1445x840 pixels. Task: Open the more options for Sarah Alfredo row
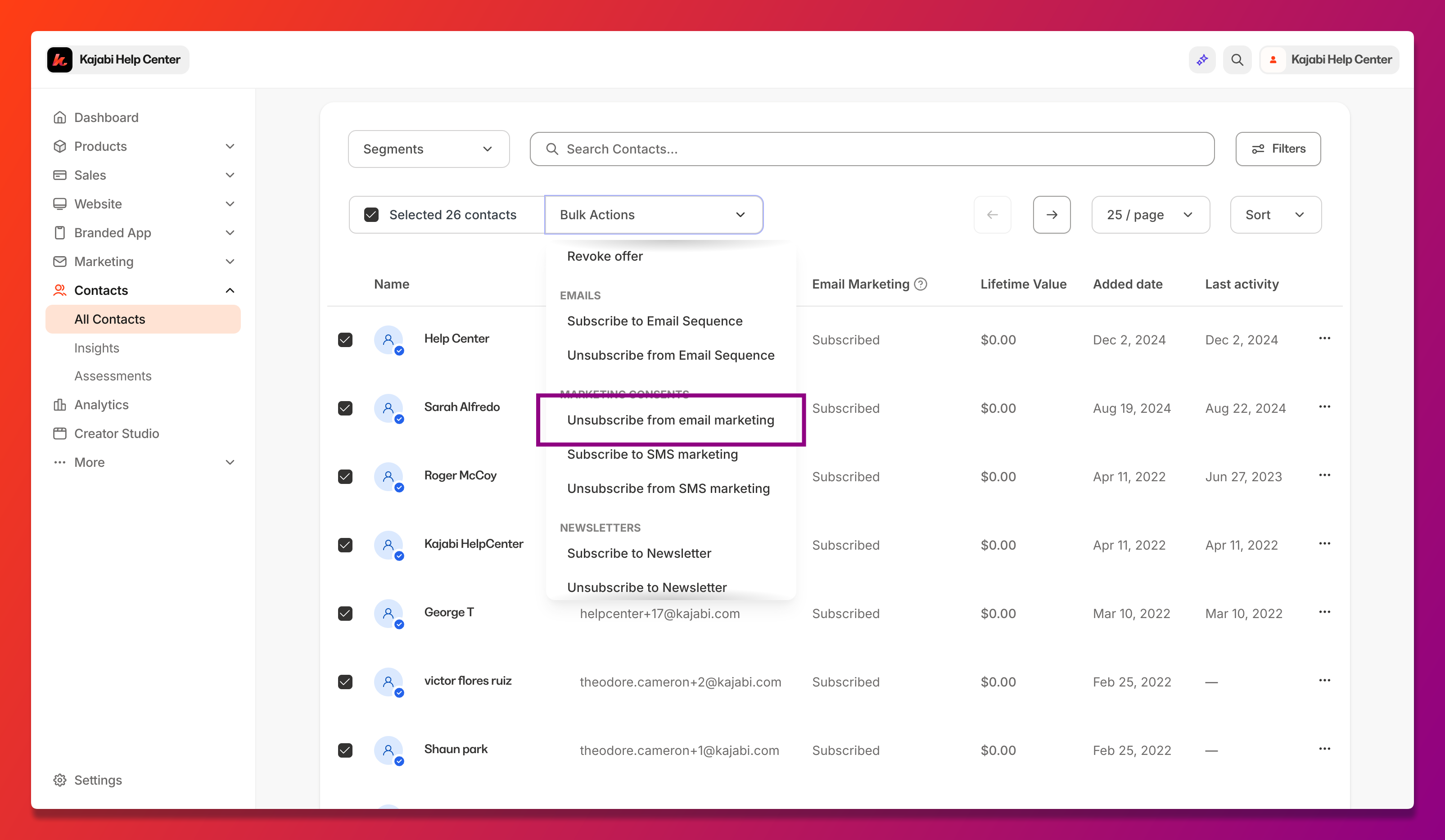pos(1324,406)
